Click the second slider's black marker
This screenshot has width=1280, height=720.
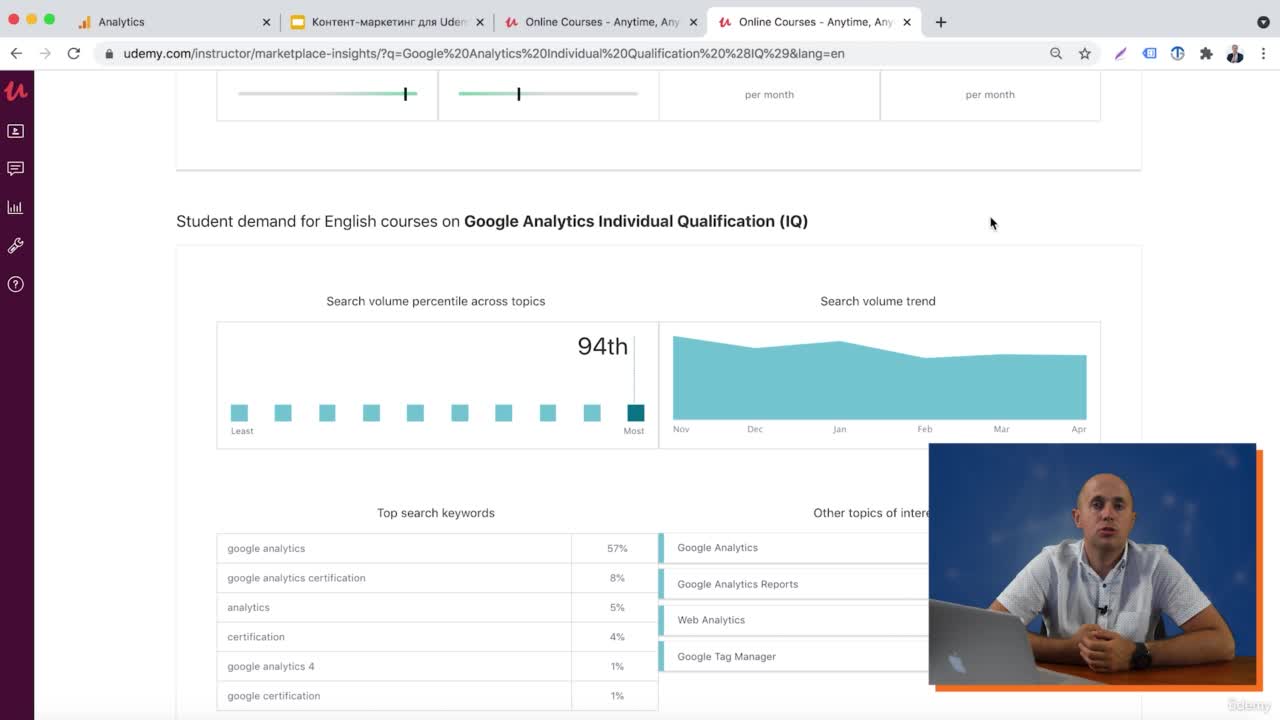coord(518,94)
